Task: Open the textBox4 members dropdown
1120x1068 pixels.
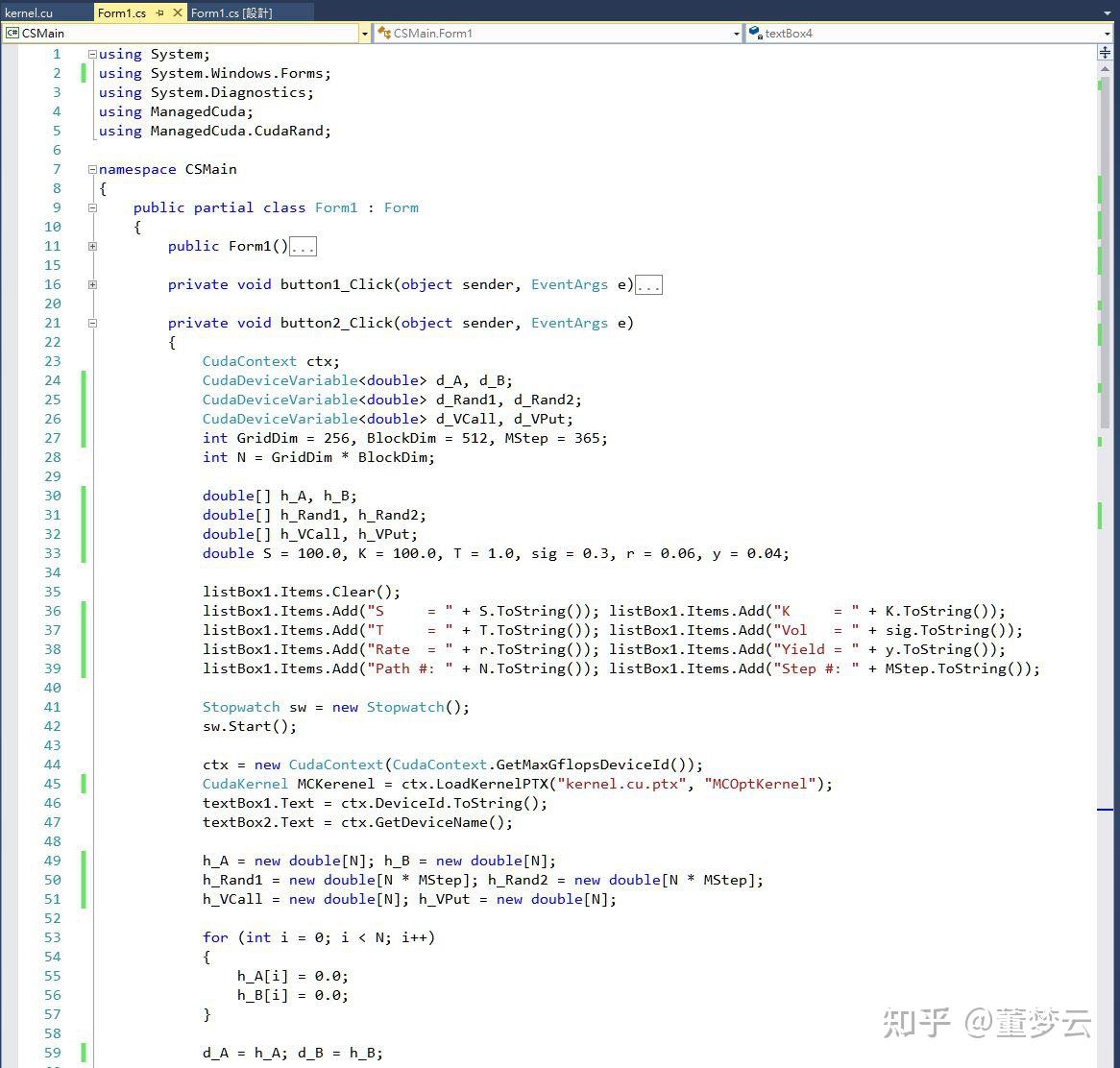Action: (1106, 33)
